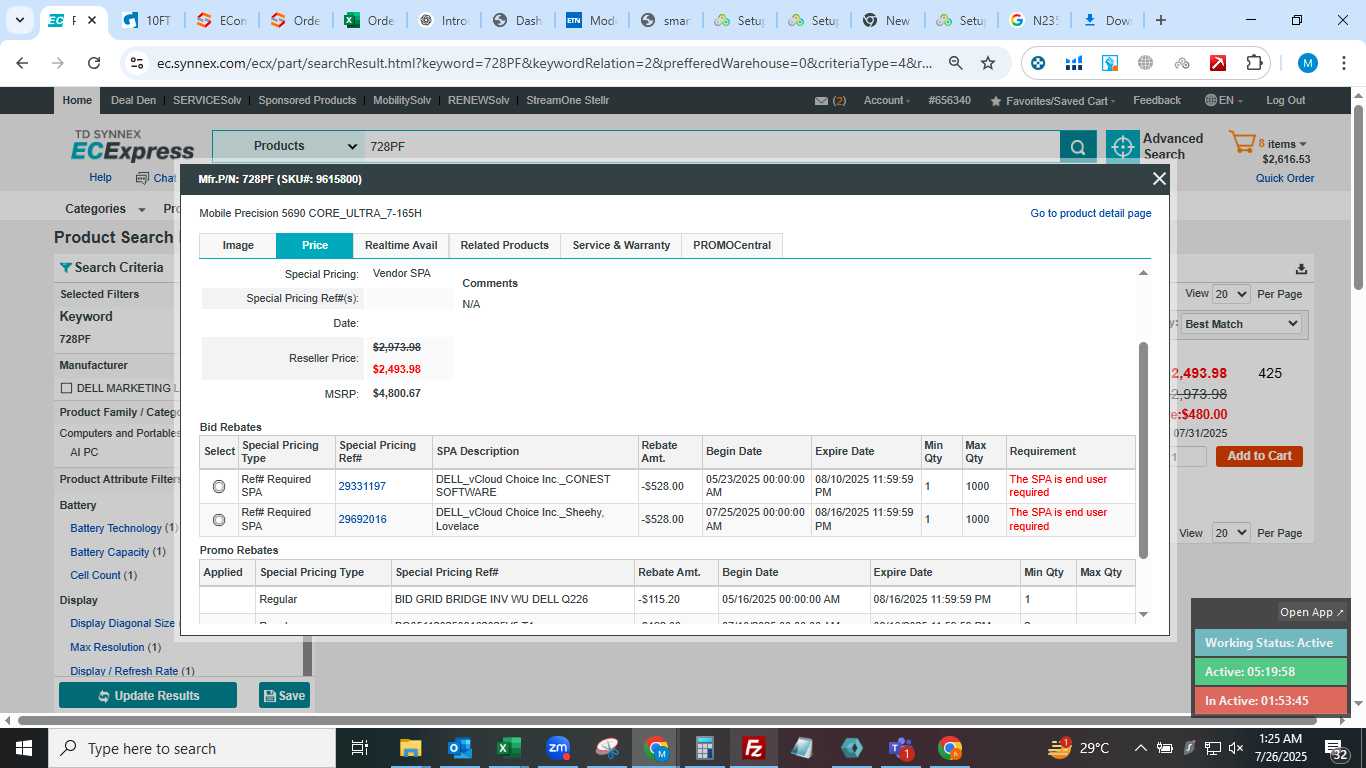
Task: Reload the page
Action: (94, 63)
